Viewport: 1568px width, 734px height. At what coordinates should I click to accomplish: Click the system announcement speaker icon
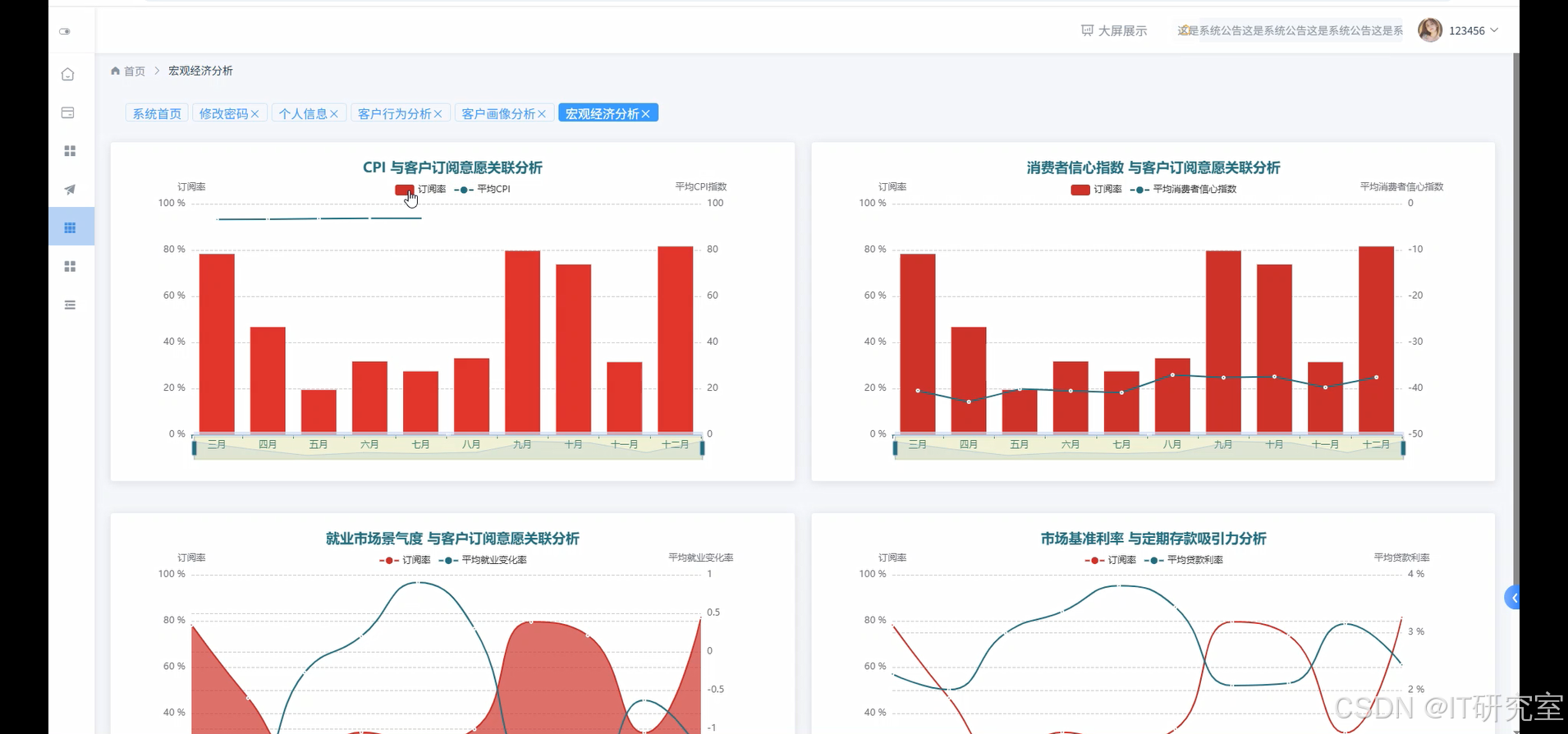pos(1185,30)
